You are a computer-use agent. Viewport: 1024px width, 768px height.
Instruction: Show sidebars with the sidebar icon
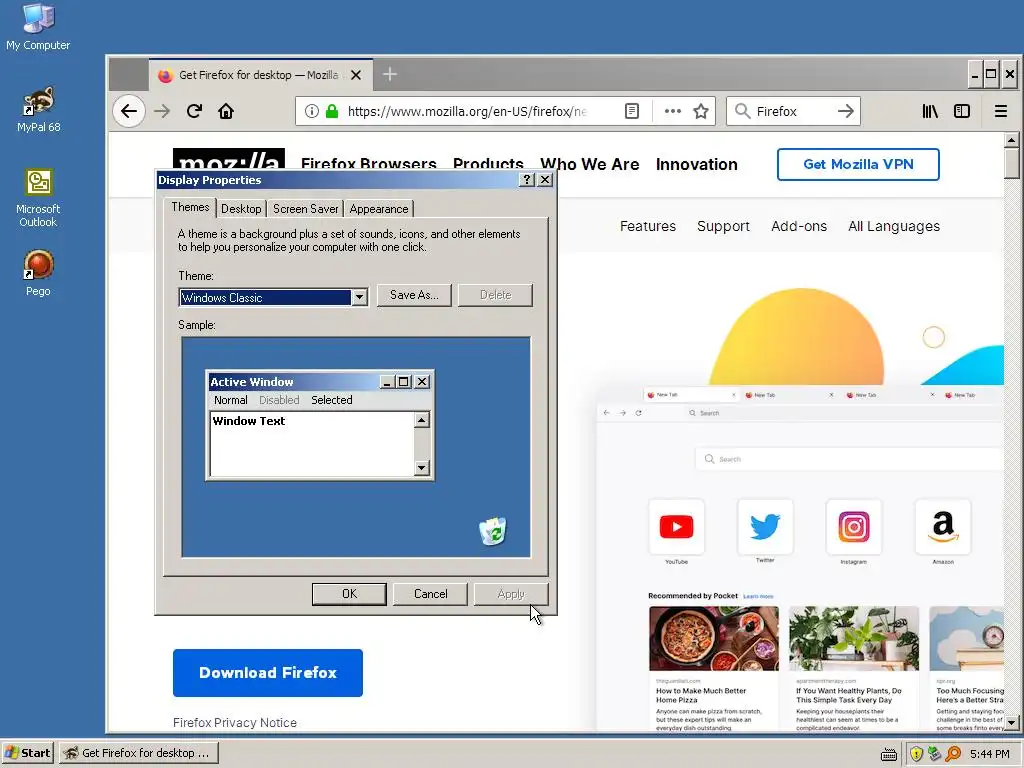coord(962,111)
